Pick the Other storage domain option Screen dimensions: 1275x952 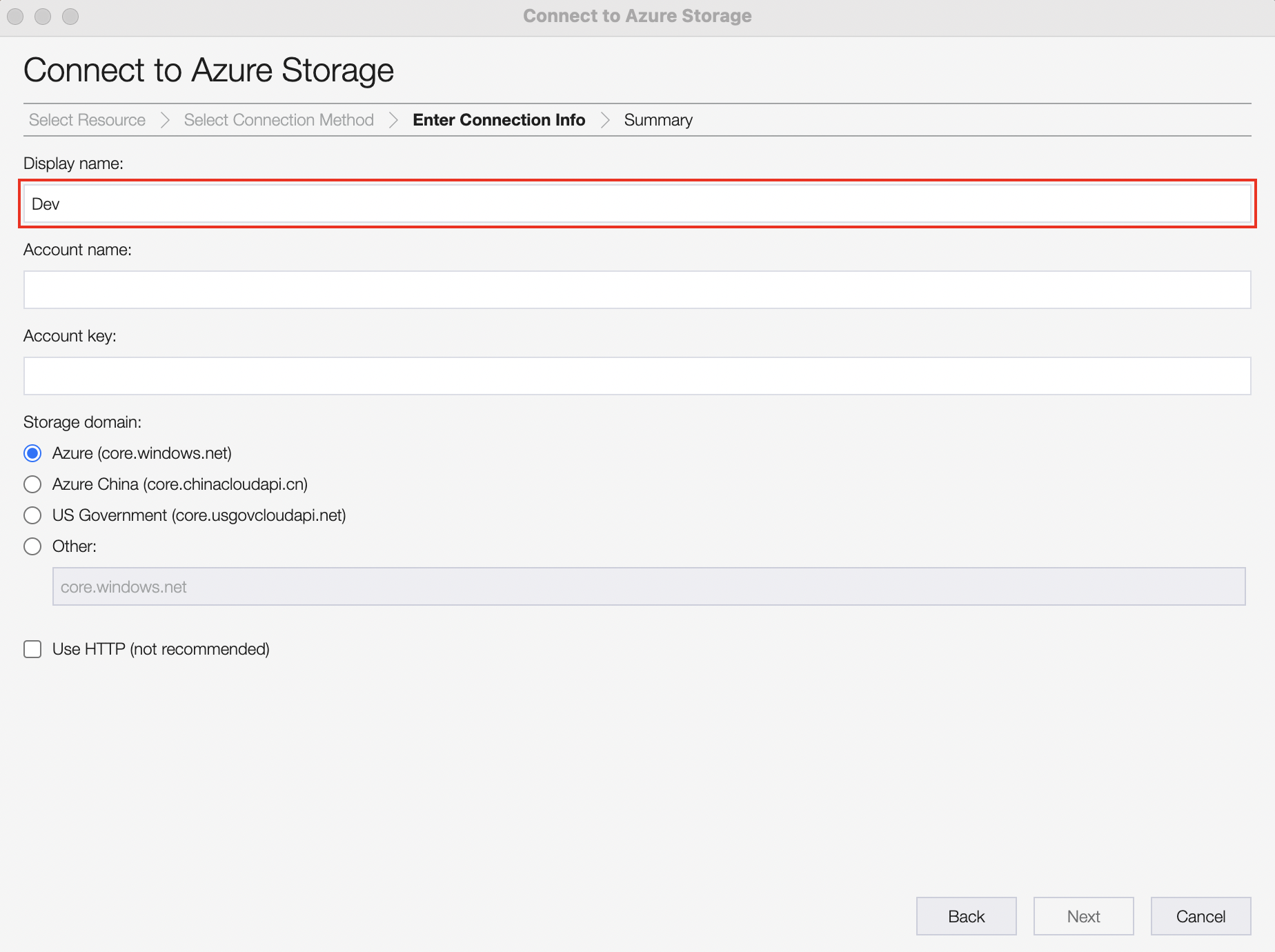[32, 546]
